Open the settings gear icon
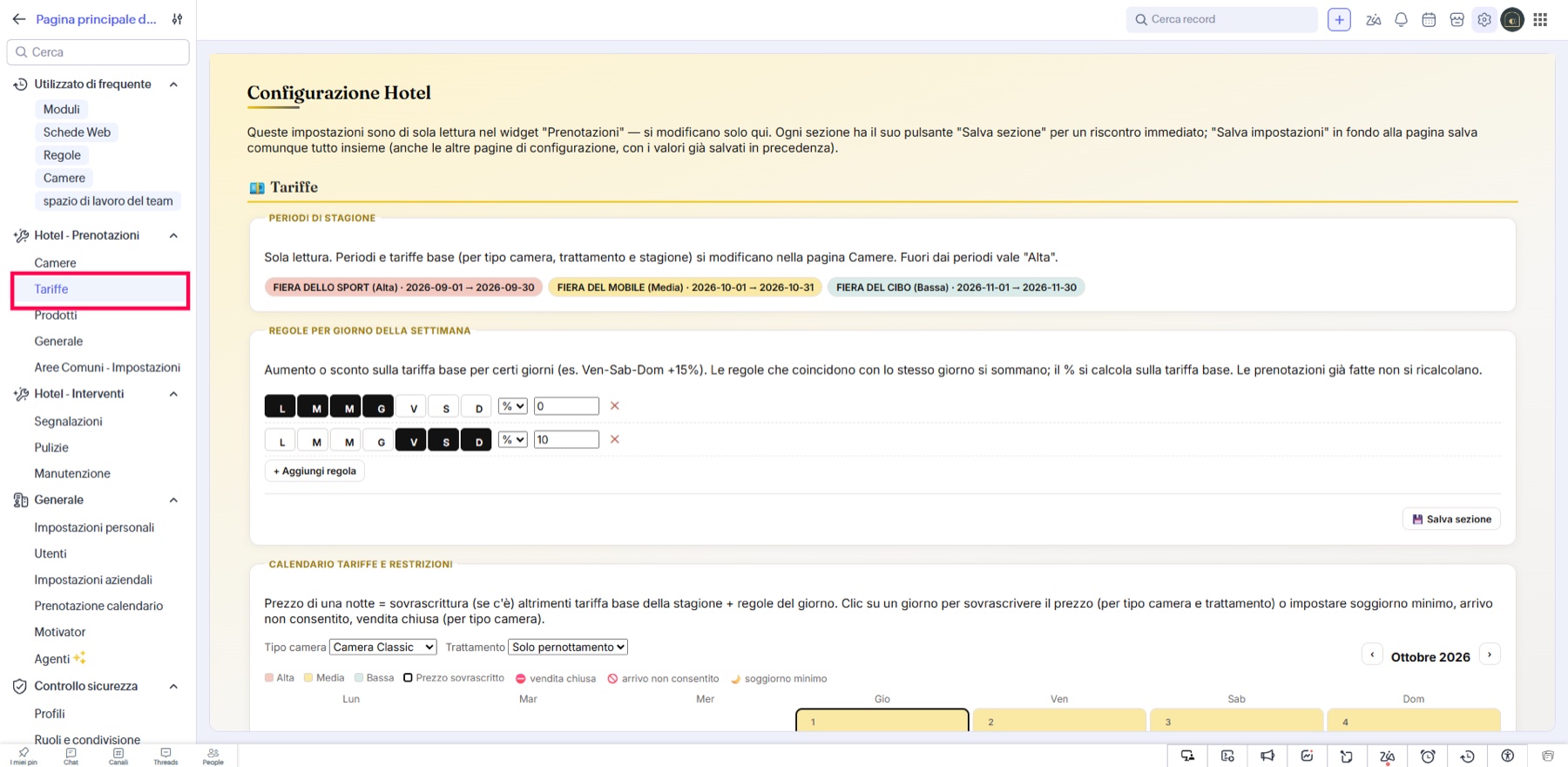 coord(1484,19)
